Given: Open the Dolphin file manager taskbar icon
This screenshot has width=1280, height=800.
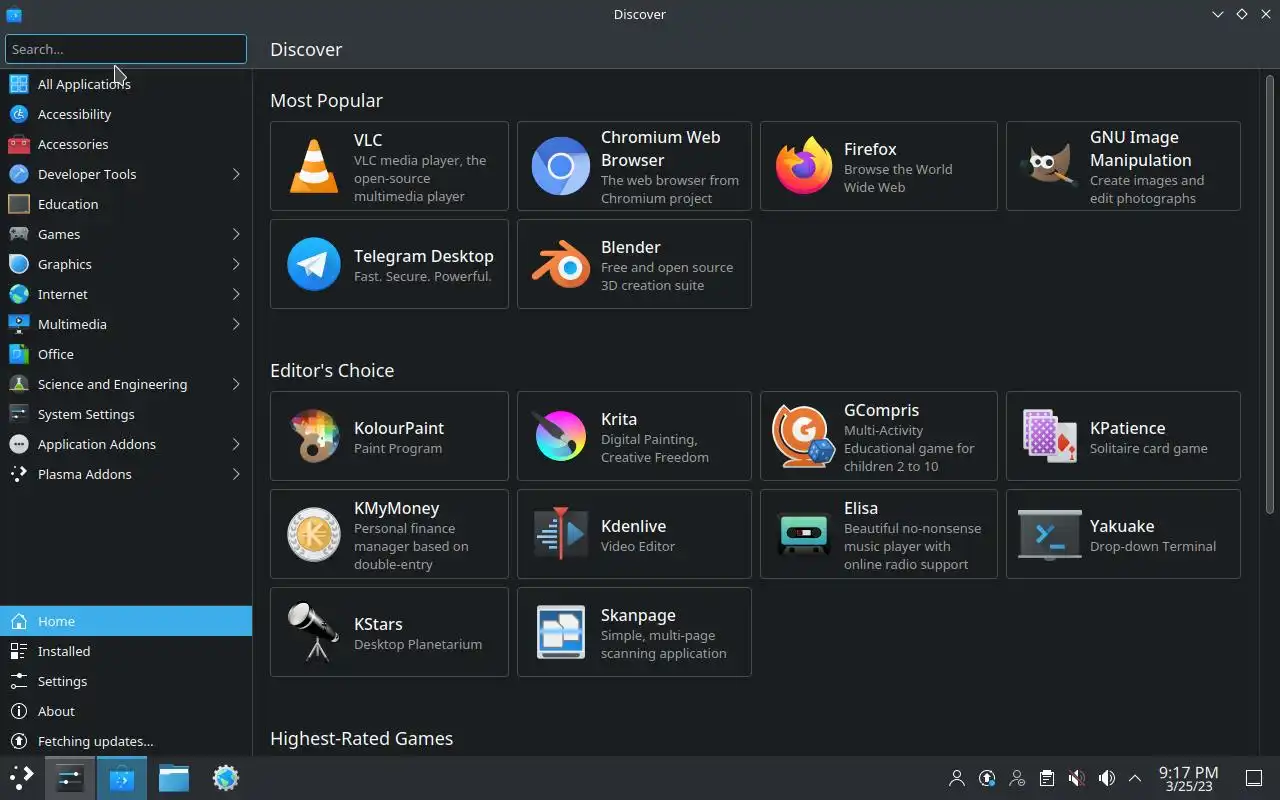Looking at the screenshot, I should click(173, 778).
